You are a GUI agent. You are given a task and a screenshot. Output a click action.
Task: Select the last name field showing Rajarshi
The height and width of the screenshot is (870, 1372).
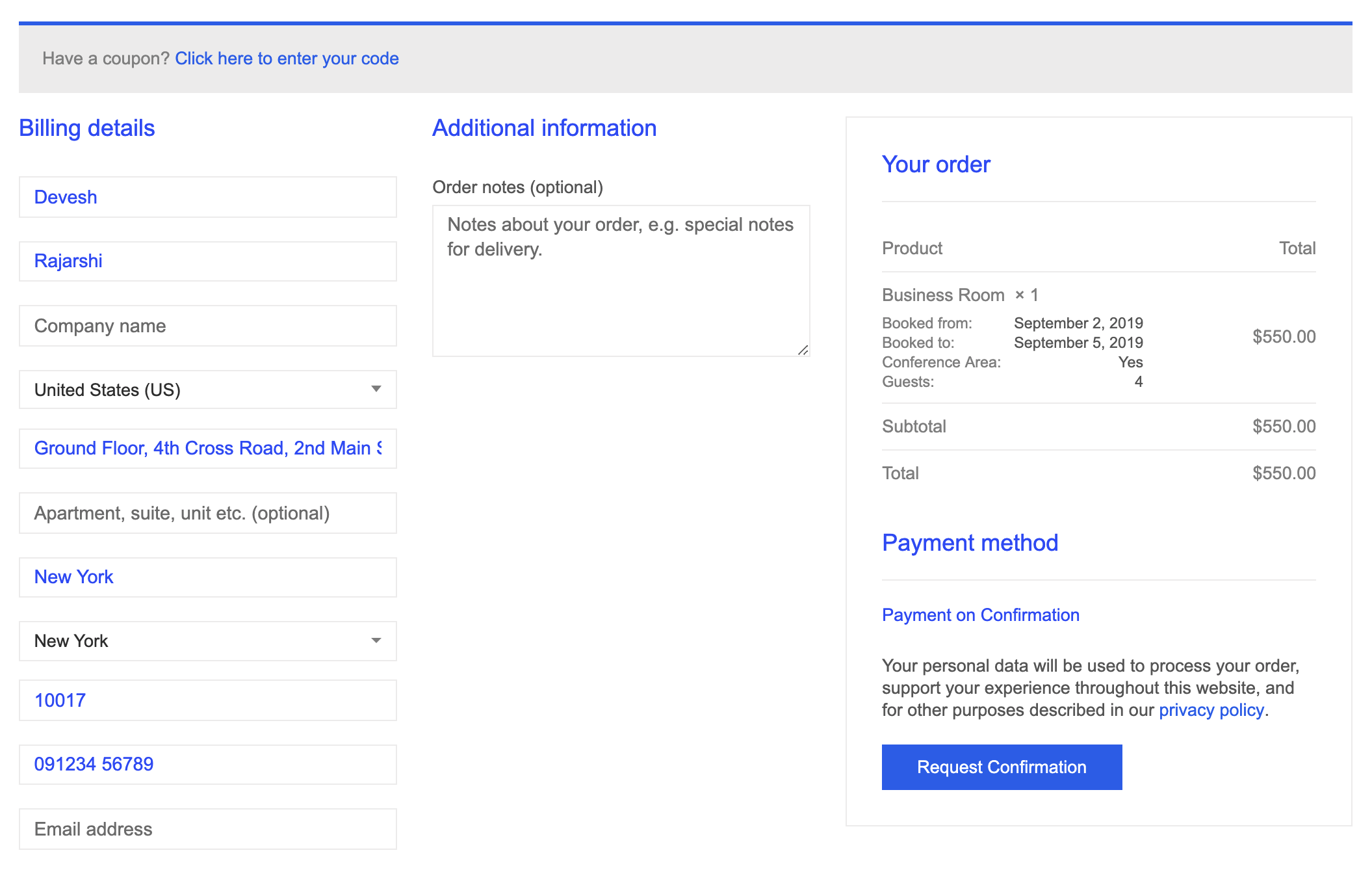click(x=208, y=261)
